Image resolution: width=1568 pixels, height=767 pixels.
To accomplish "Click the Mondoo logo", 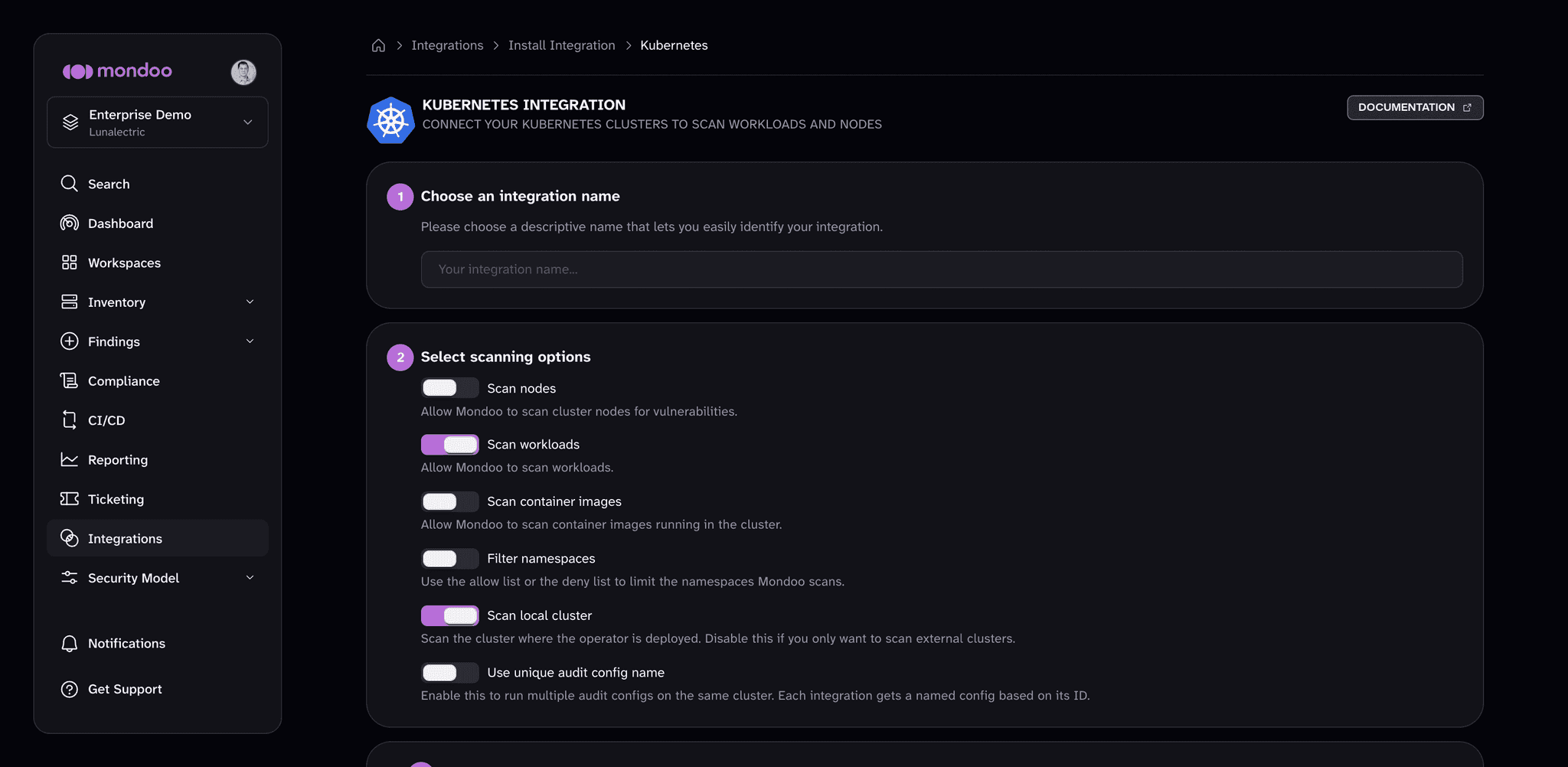I will (117, 71).
